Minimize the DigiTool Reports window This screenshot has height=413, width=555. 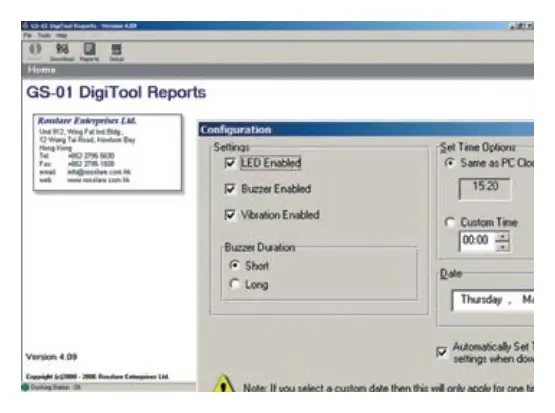(x=513, y=26)
